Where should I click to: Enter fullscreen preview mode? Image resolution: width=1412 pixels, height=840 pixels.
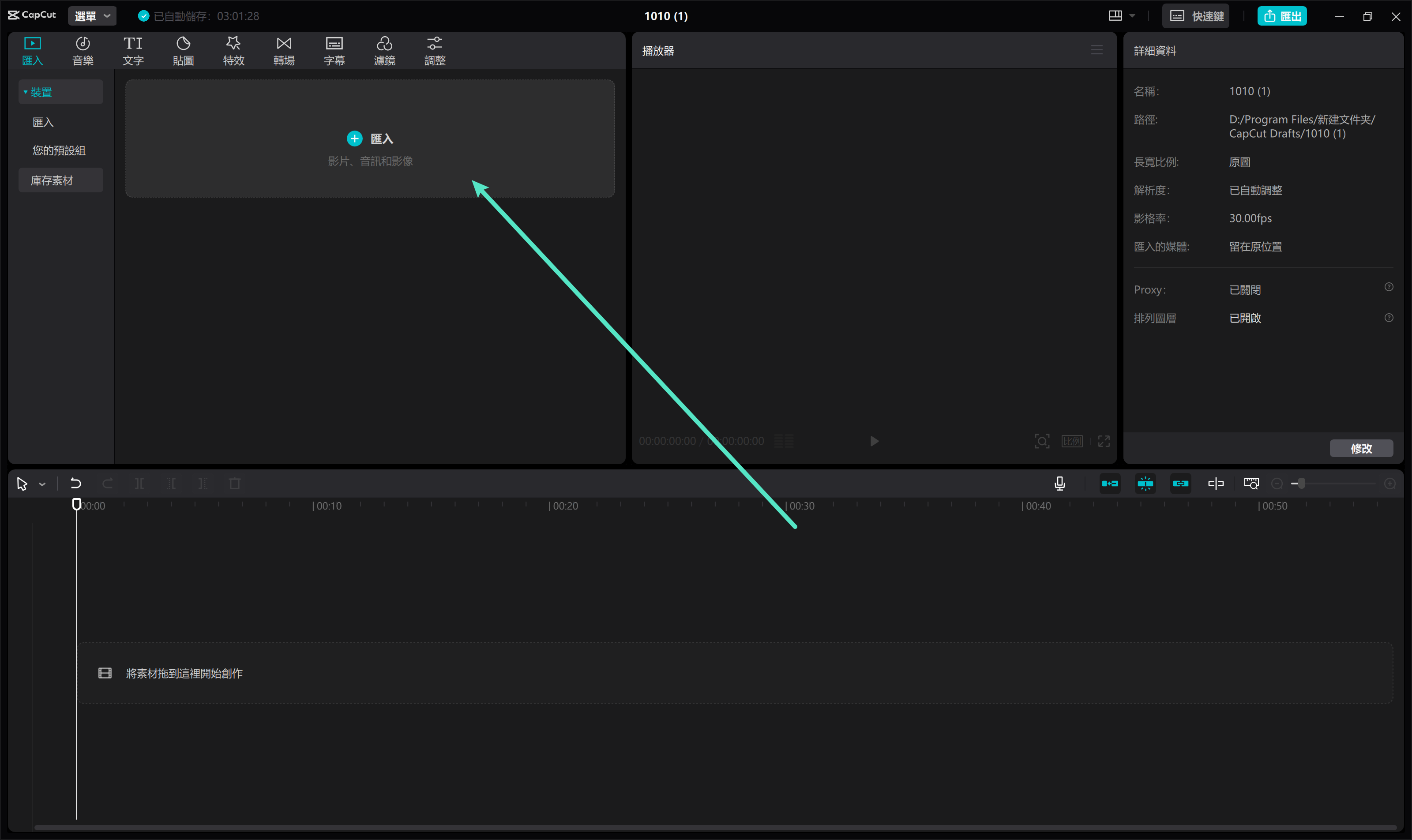click(x=1104, y=441)
